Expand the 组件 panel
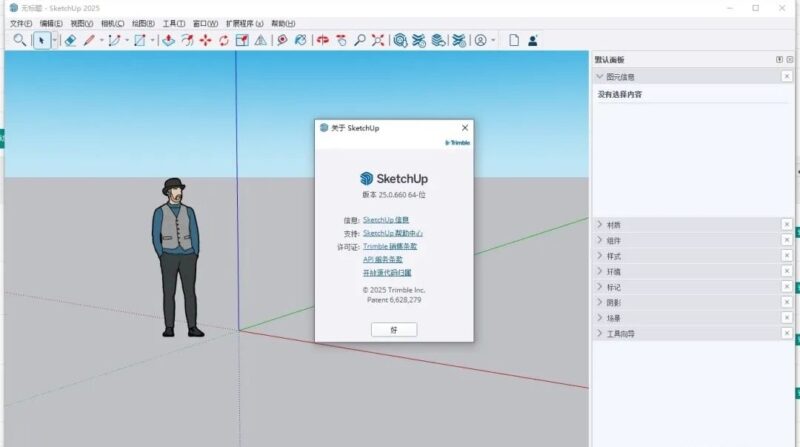The image size is (800, 447). [x=599, y=240]
